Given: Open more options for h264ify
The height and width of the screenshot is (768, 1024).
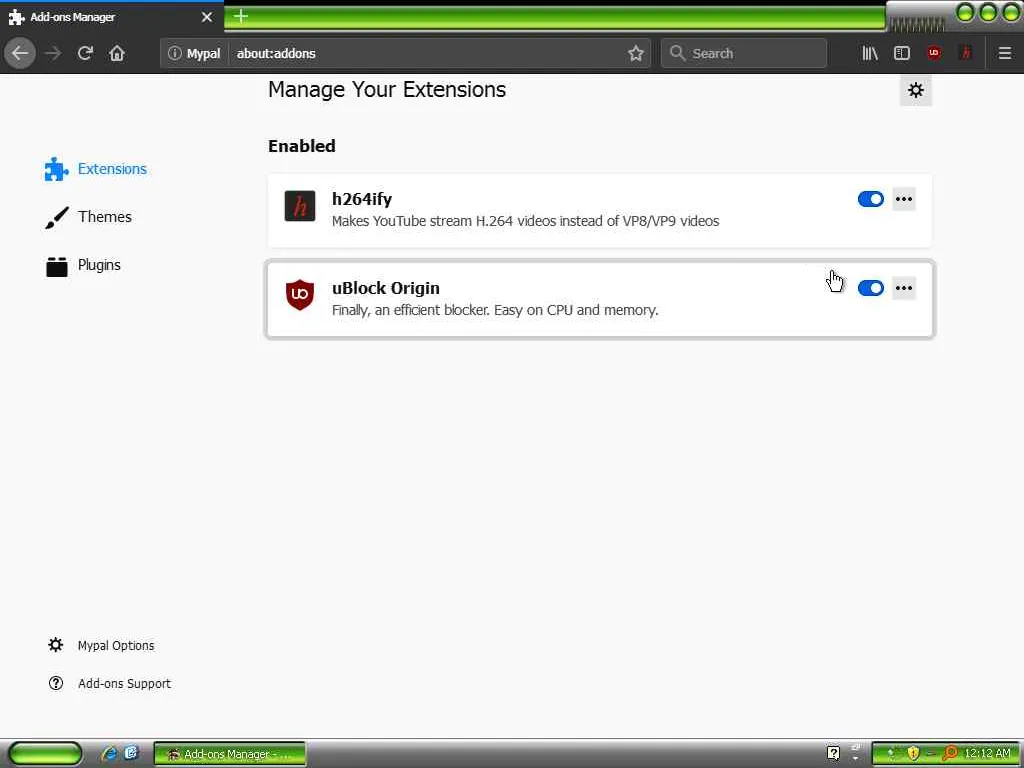Looking at the screenshot, I should coord(904,199).
